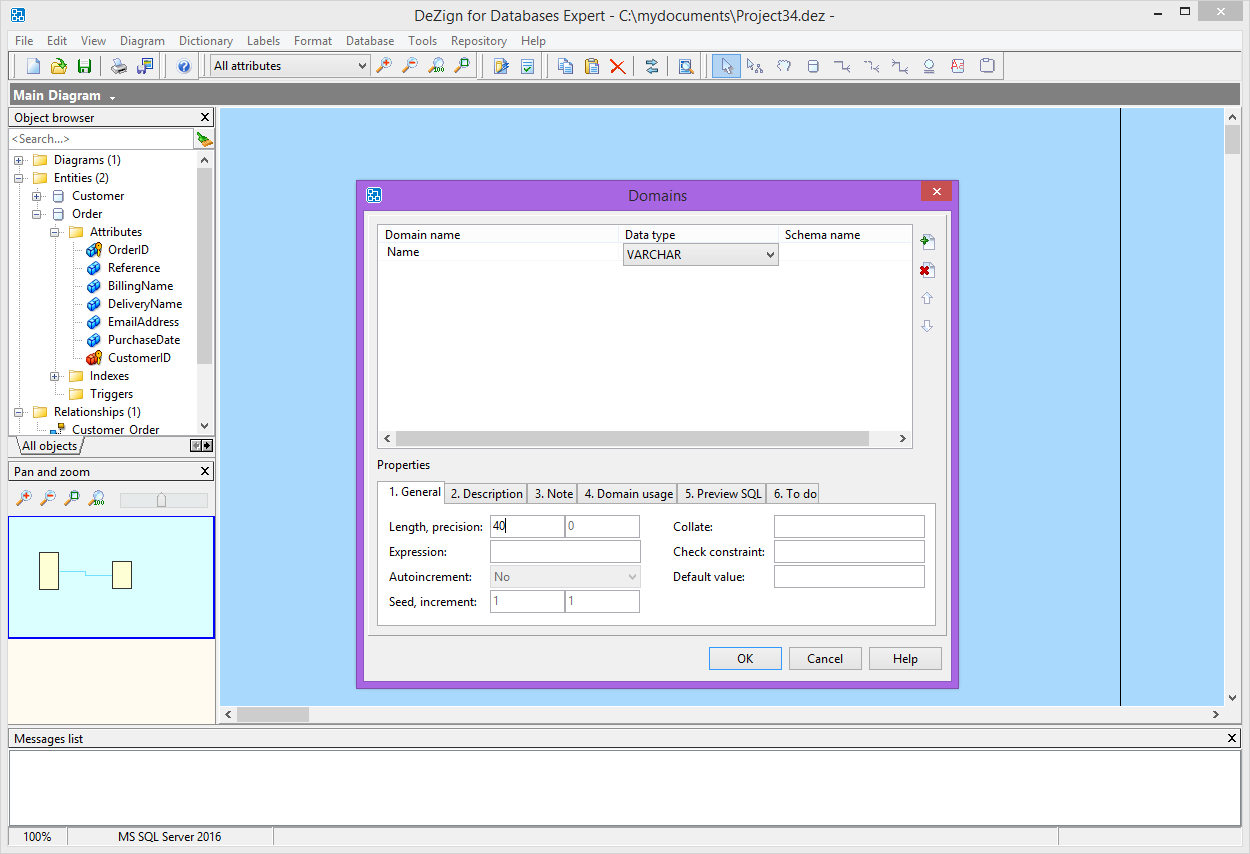Switch to the 3. Note tab
The height and width of the screenshot is (854, 1250).
(x=553, y=493)
